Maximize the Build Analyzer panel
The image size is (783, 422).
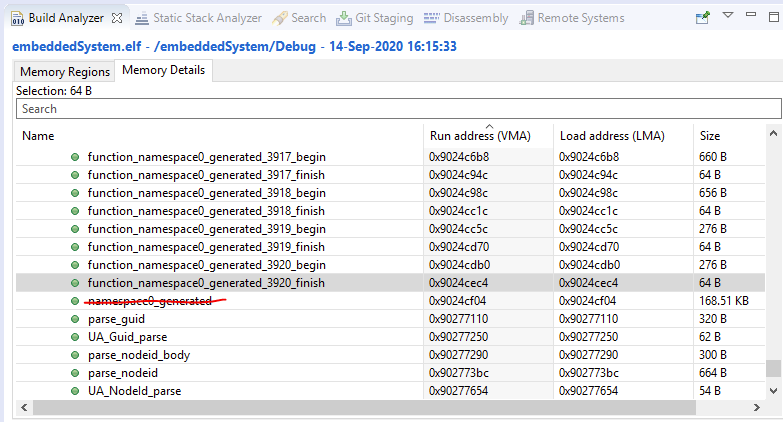pyautogui.click(x=774, y=17)
